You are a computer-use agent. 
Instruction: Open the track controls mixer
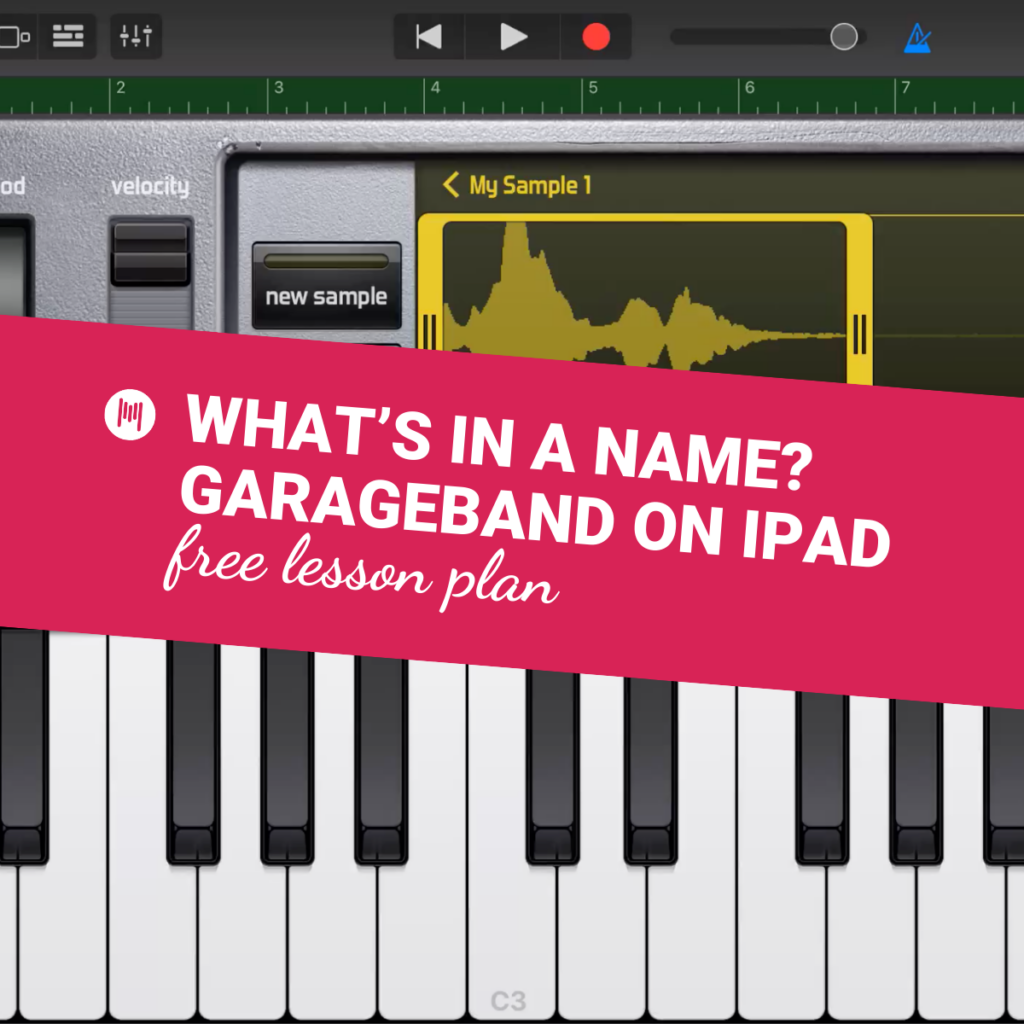pos(136,36)
